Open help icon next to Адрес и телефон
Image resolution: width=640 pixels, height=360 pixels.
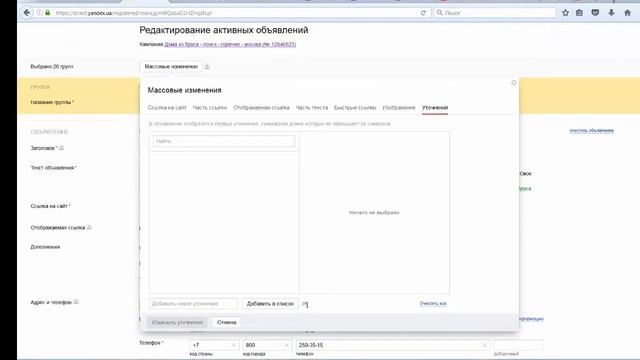76,302
